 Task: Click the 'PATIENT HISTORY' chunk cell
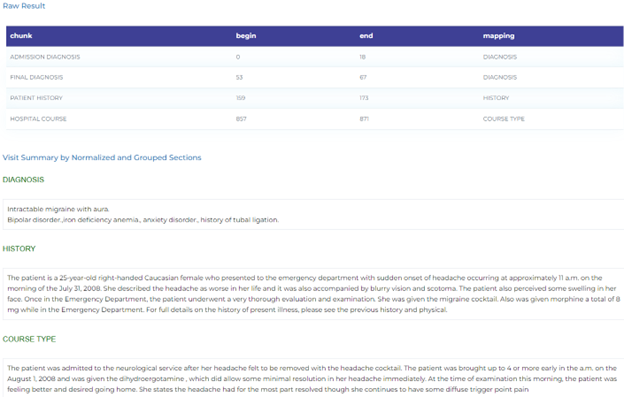[36, 98]
